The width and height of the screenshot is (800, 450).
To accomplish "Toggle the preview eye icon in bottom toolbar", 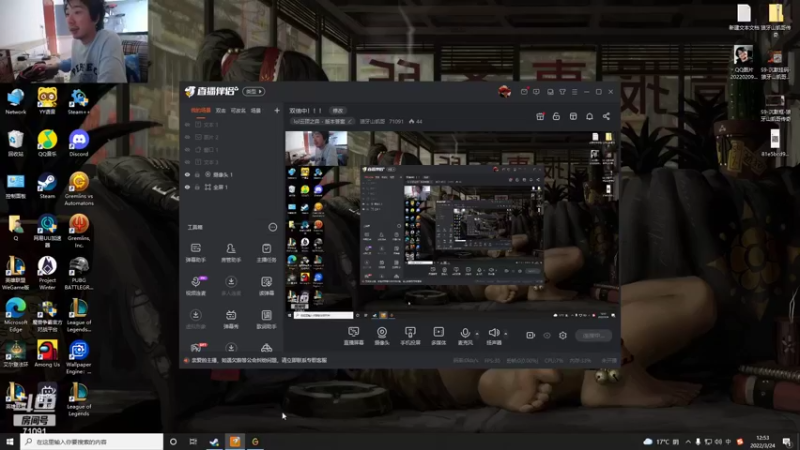I will click(x=547, y=335).
